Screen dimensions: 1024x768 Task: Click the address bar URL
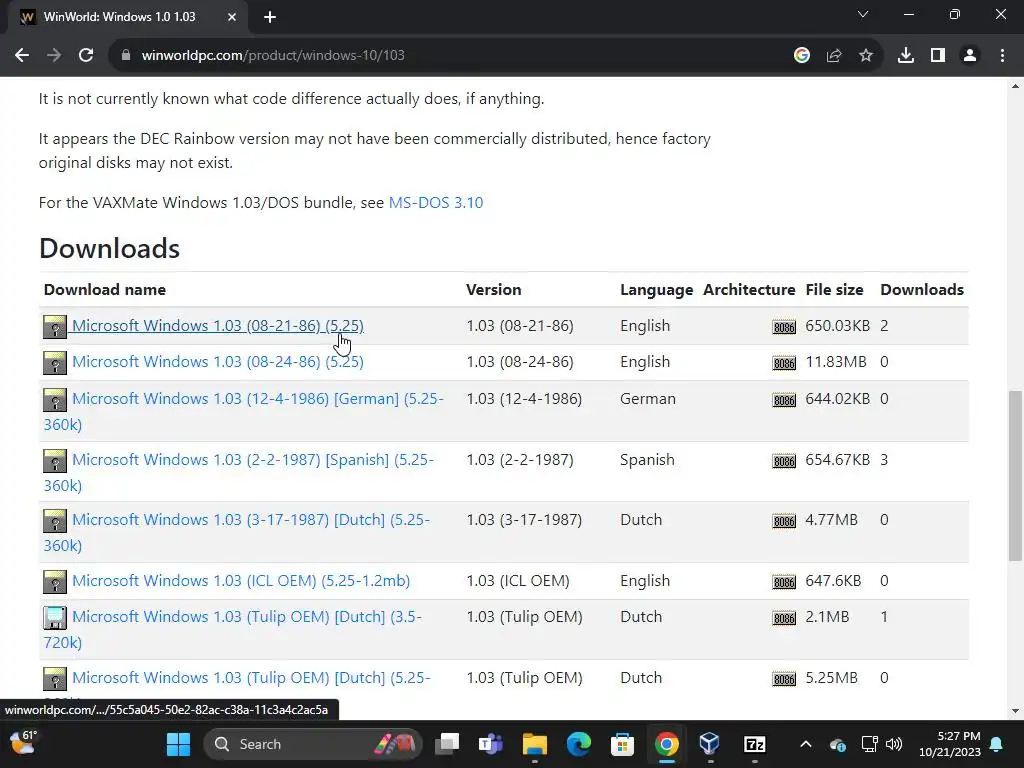click(273, 56)
